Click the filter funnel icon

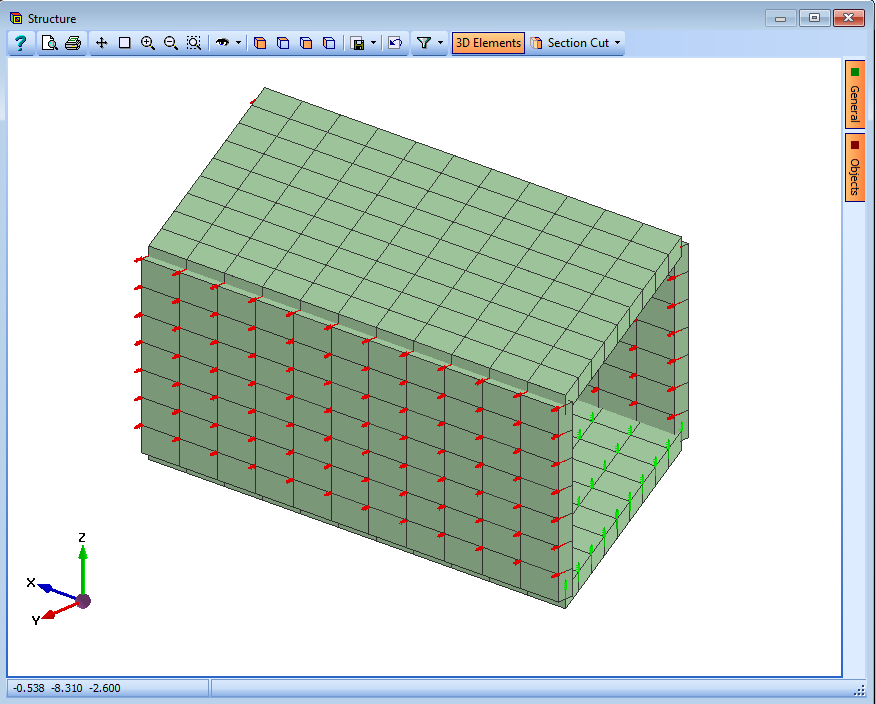click(424, 43)
